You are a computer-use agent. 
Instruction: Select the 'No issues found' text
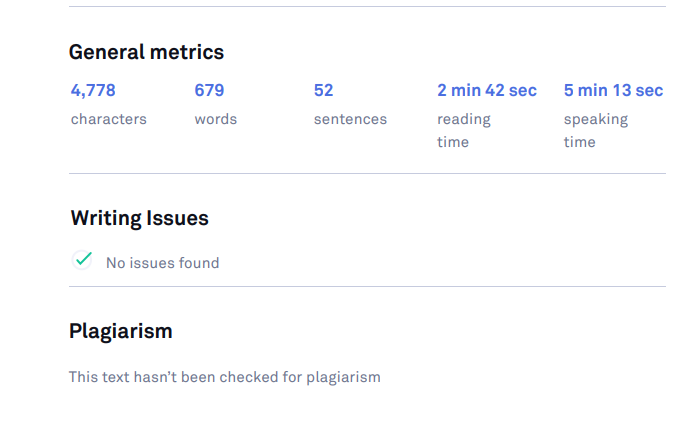[x=163, y=263]
